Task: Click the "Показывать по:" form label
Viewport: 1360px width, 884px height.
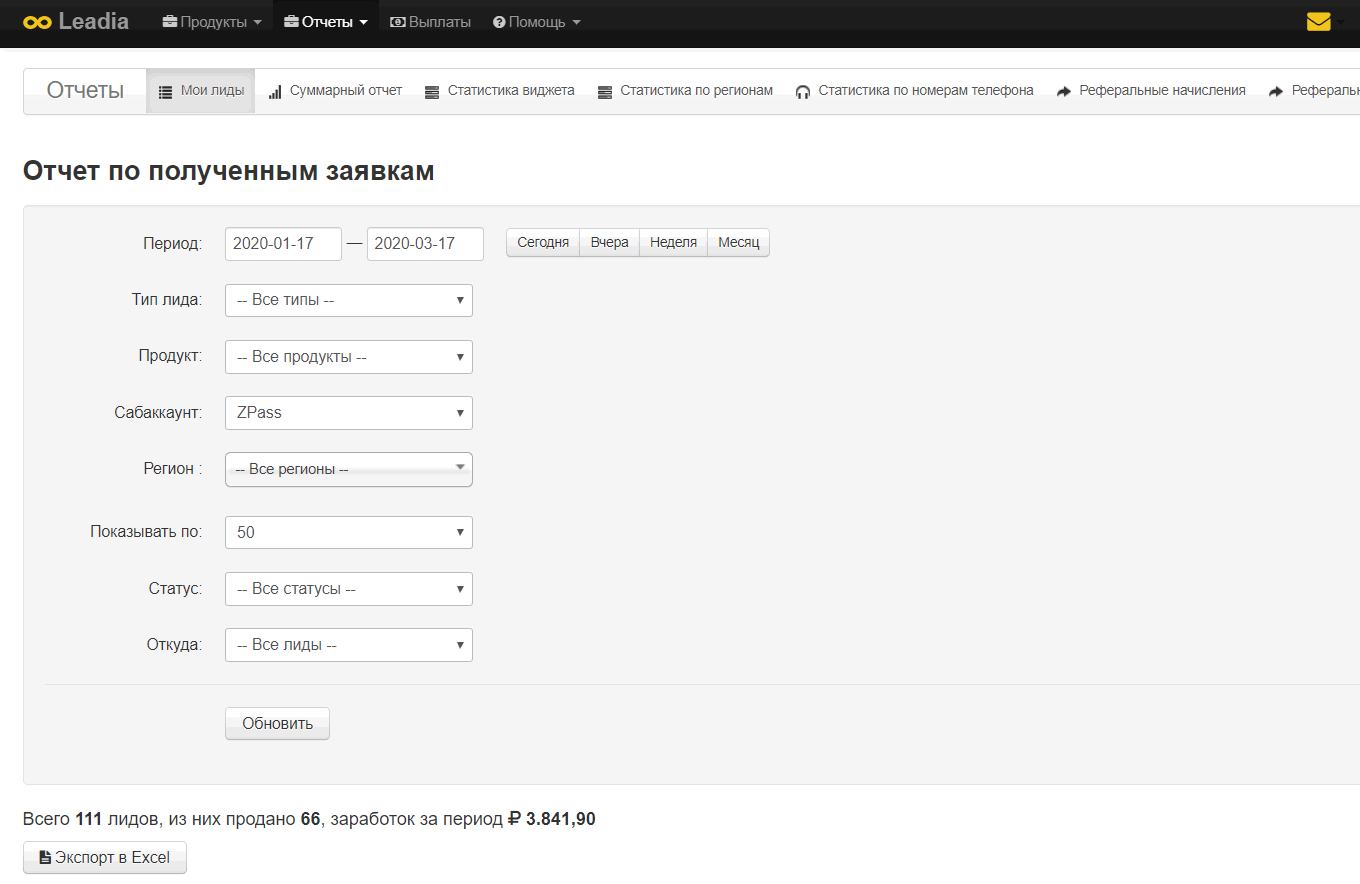Action: coord(146,532)
